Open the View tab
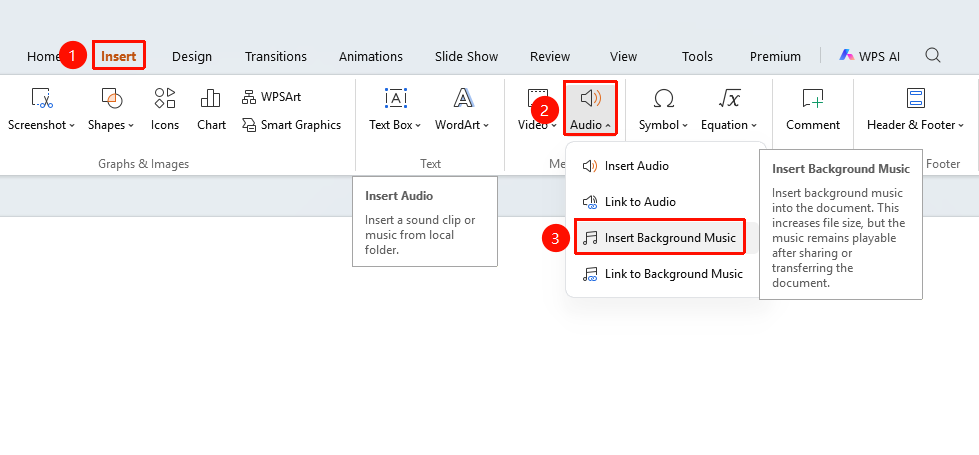This screenshot has height=455, width=979. (623, 56)
